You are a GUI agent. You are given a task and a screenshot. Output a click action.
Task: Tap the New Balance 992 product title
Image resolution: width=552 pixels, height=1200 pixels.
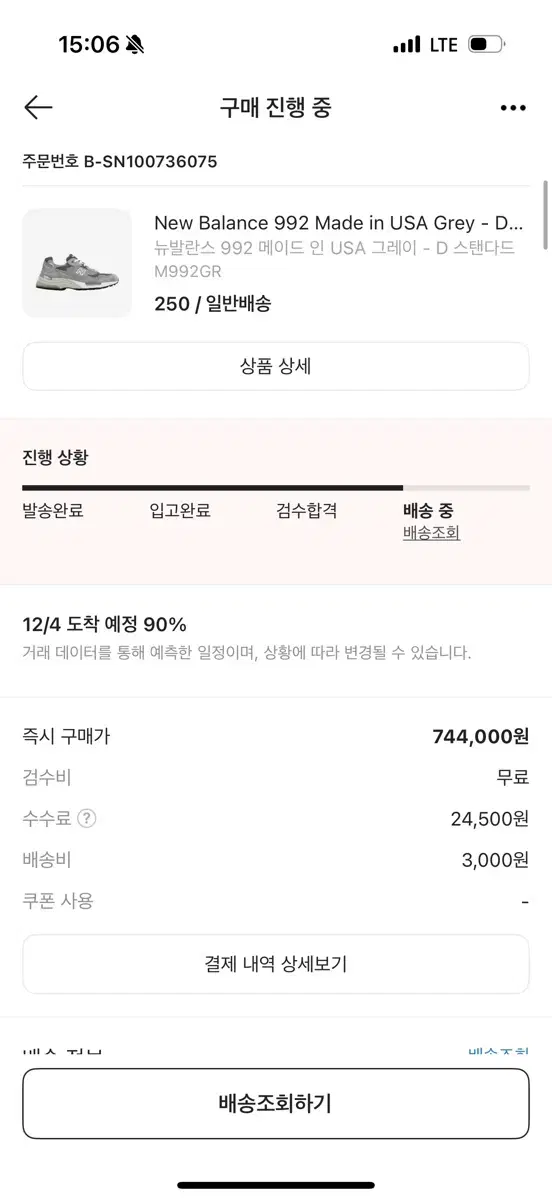point(339,223)
